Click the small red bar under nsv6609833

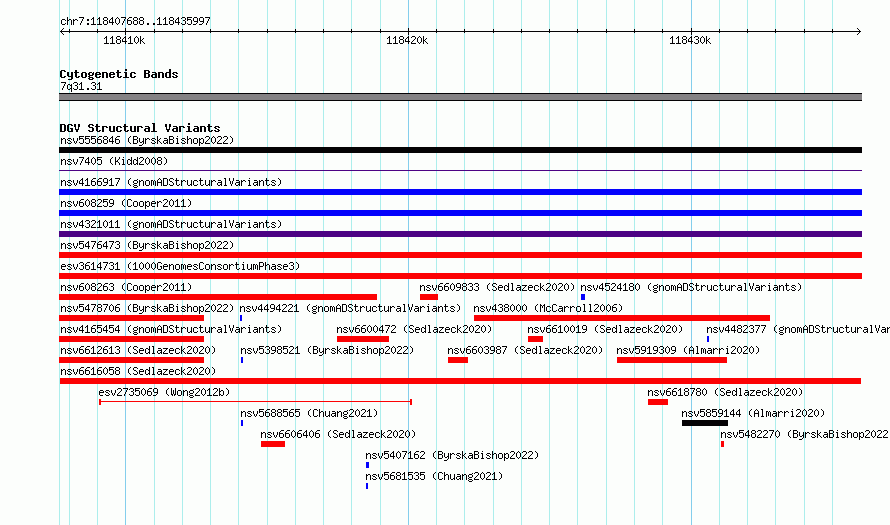tap(429, 297)
